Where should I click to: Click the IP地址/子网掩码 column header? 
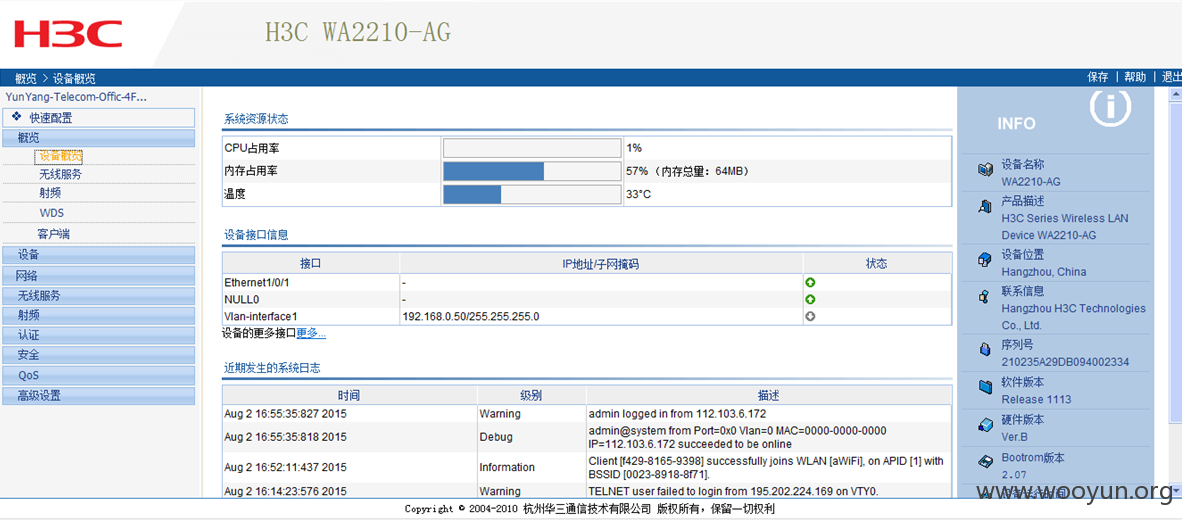click(x=601, y=264)
